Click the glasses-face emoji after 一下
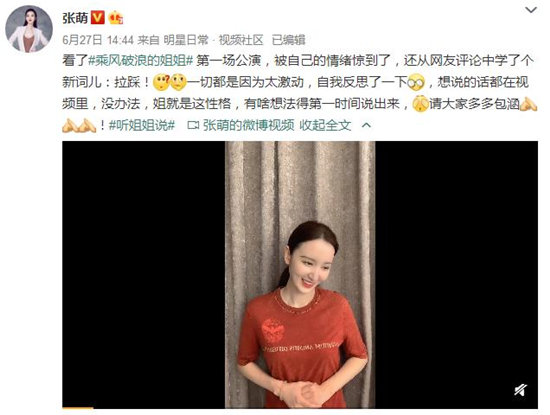550x415 pixels. tap(416, 82)
